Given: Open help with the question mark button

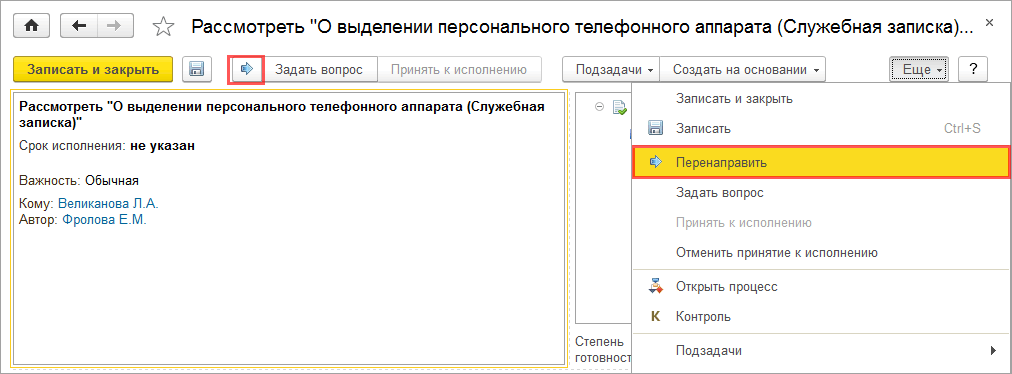Looking at the screenshot, I should click(x=973, y=69).
